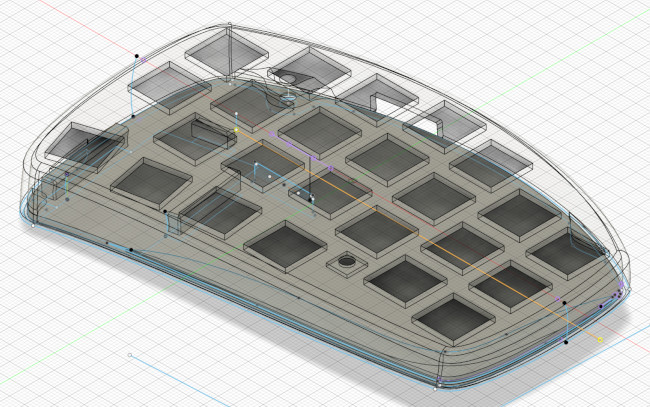Click the round feature near the top center
This screenshot has height=407, width=650.
288,98
